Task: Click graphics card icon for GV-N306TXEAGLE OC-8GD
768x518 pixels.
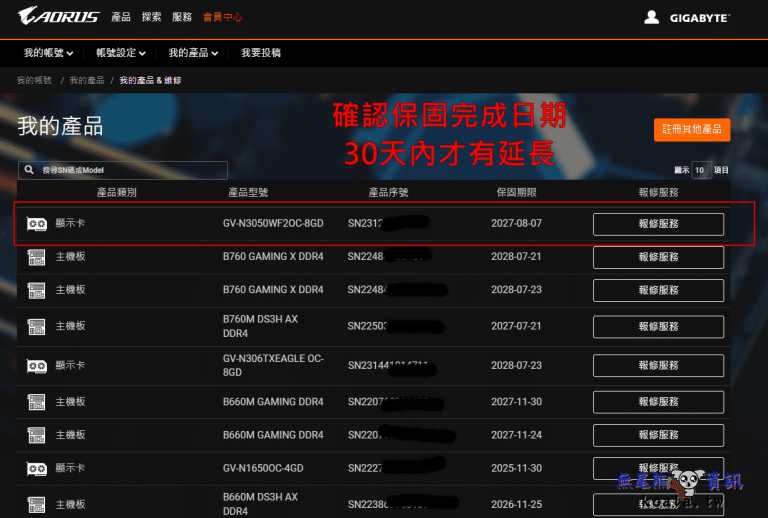Action: click(x=37, y=366)
